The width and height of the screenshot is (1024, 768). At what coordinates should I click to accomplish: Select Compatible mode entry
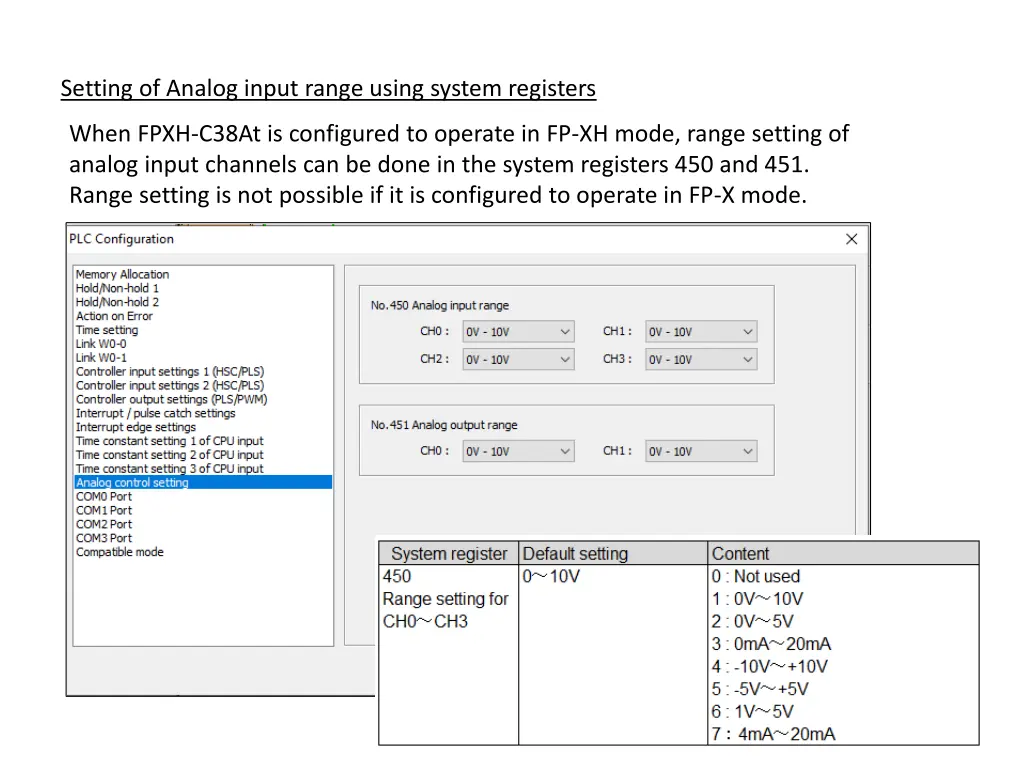pos(120,552)
